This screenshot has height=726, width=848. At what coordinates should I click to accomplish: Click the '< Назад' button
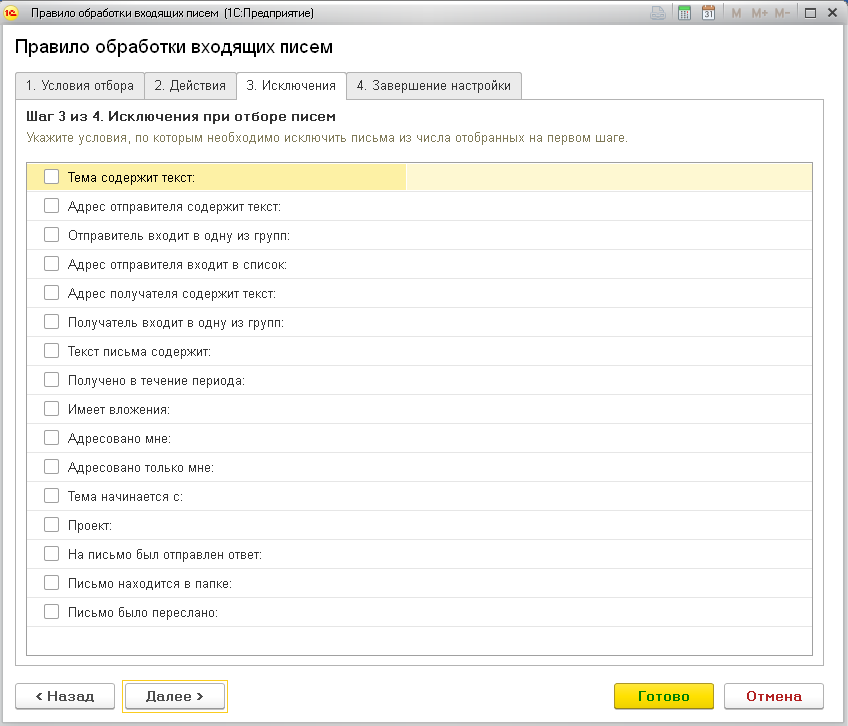point(65,696)
